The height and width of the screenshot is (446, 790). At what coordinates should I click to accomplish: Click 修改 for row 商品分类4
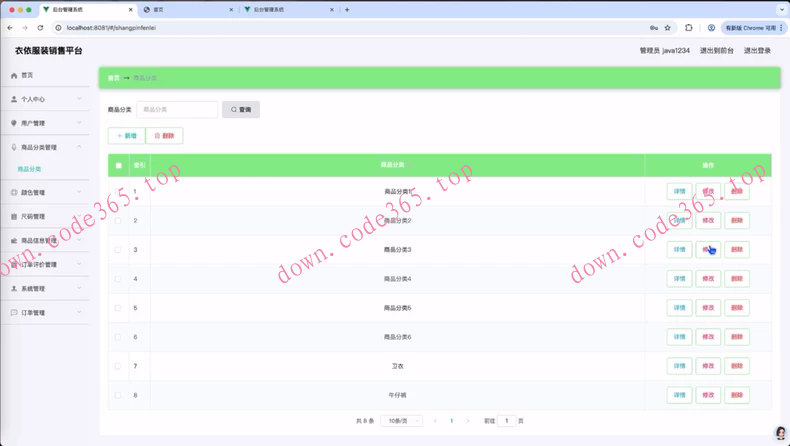[708, 279]
